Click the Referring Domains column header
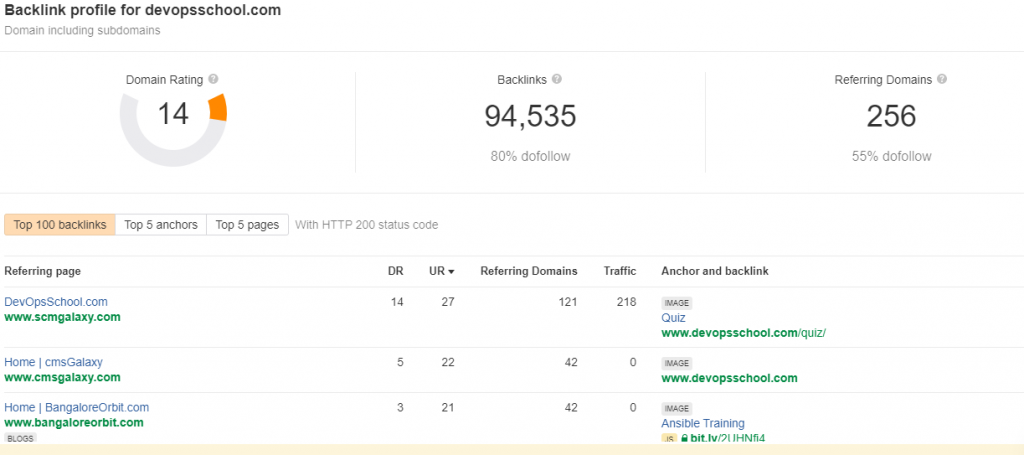 529,271
